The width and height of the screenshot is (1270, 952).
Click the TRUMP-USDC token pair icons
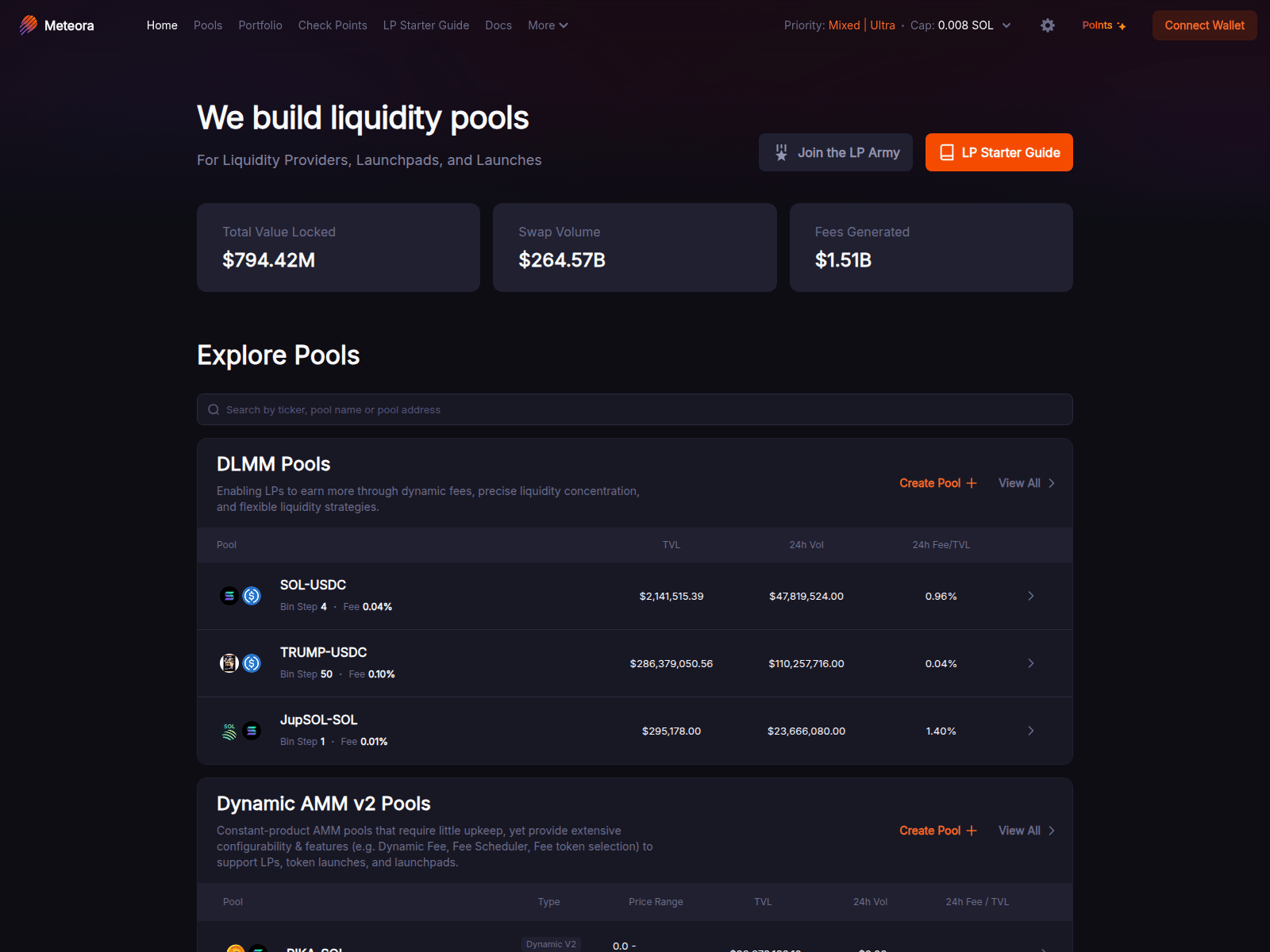pyautogui.click(x=241, y=663)
